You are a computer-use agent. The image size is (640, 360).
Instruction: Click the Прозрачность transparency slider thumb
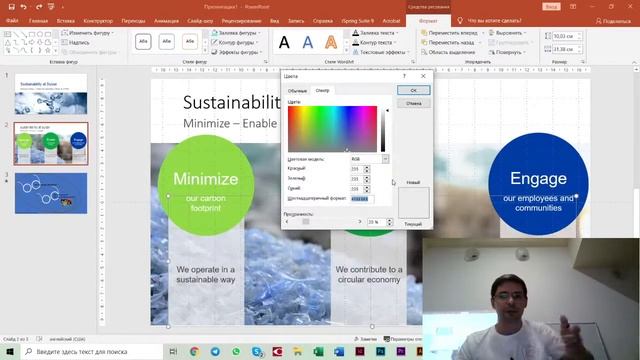(x=305, y=222)
